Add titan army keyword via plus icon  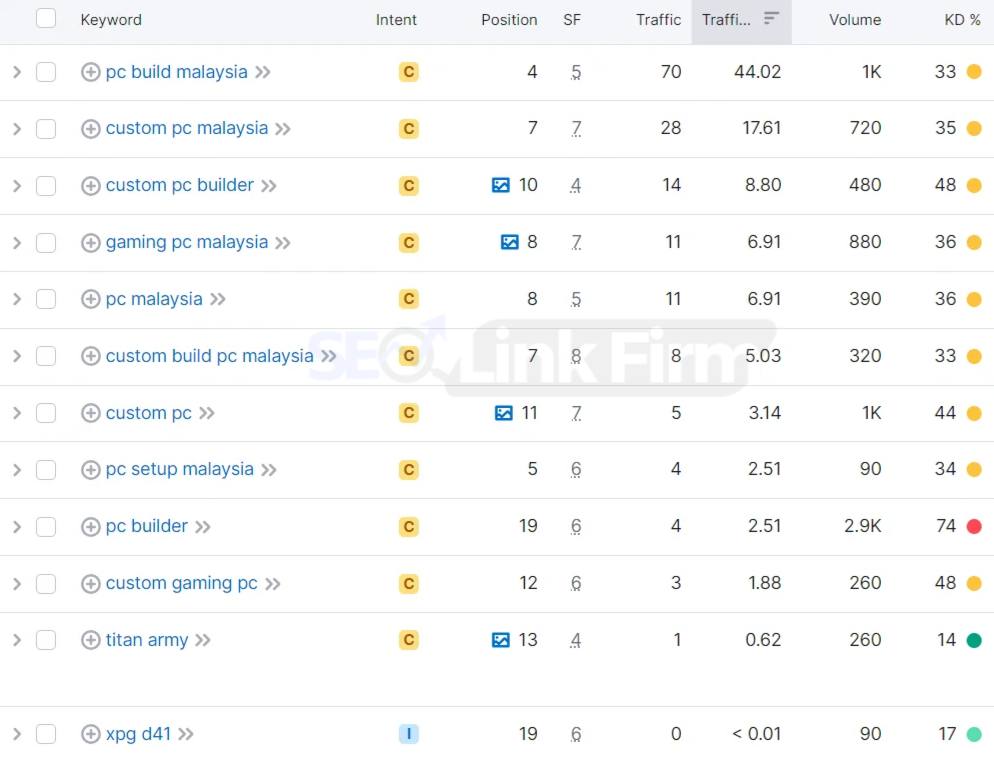tap(91, 640)
